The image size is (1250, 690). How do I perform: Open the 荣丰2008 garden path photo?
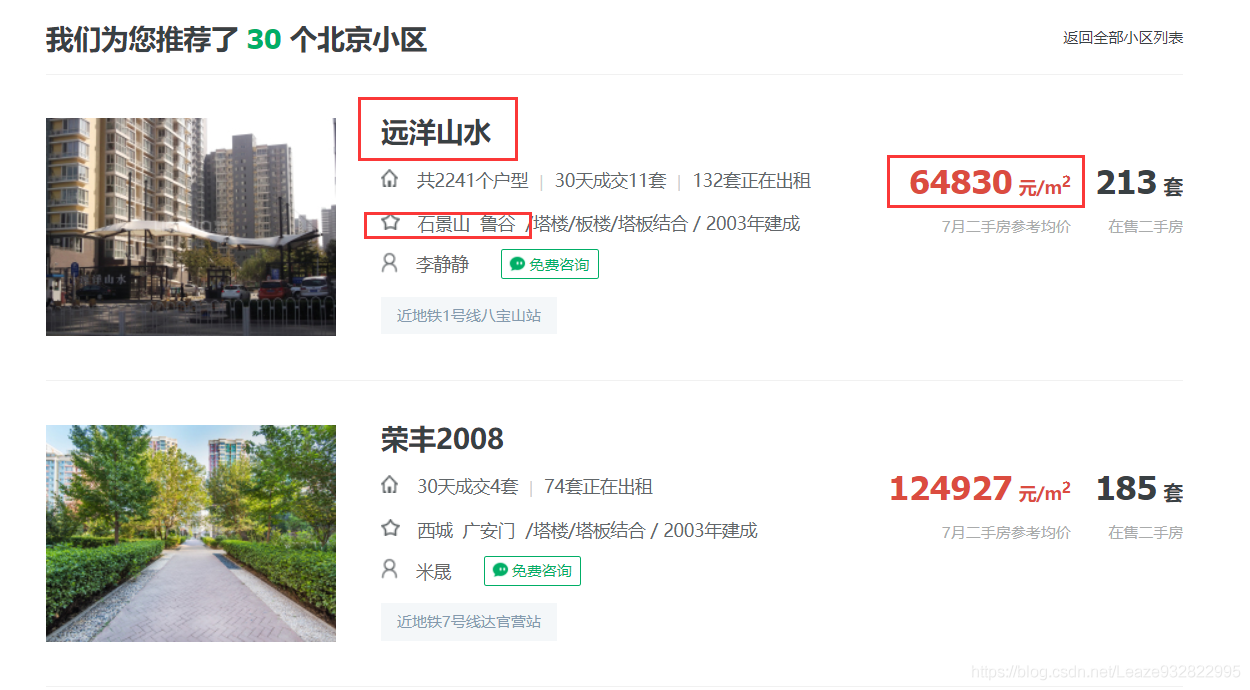pyautogui.click(x=191, y=533)
